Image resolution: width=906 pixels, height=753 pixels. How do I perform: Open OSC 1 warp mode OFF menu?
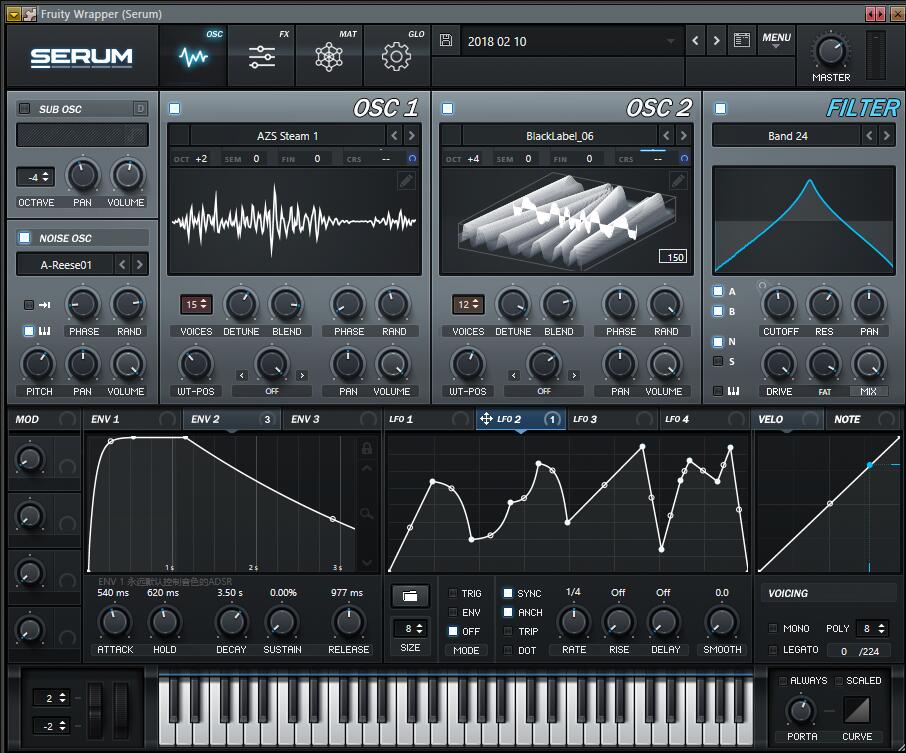272,391
